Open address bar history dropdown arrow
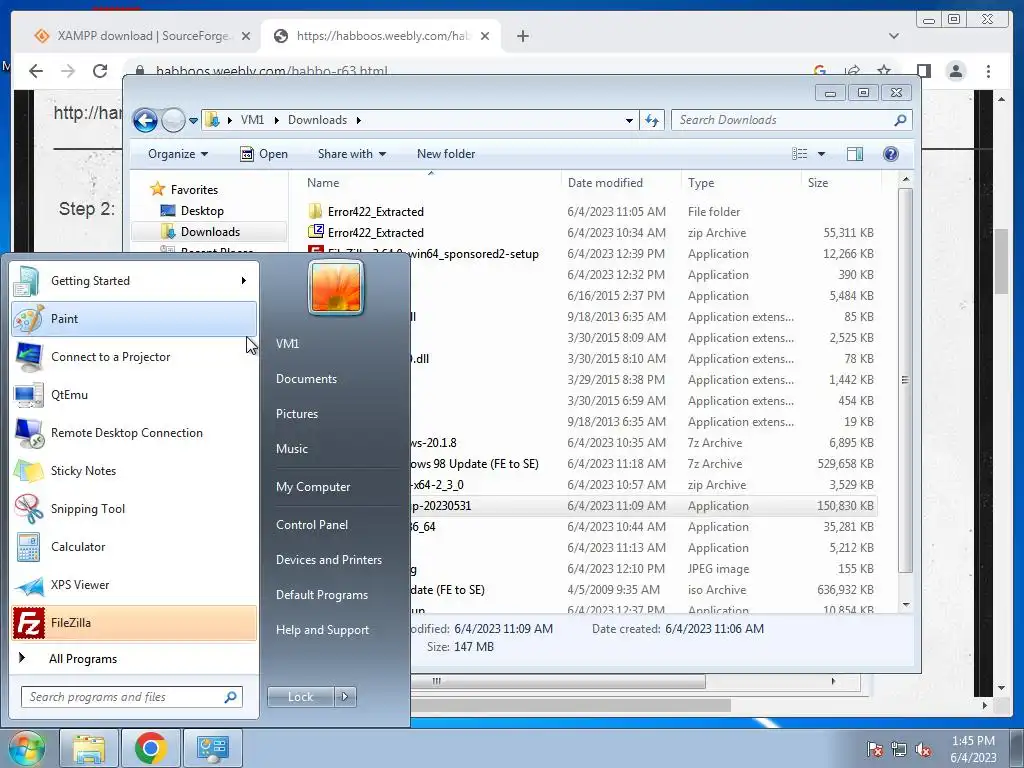1024x768 pixels. [629, 120]
